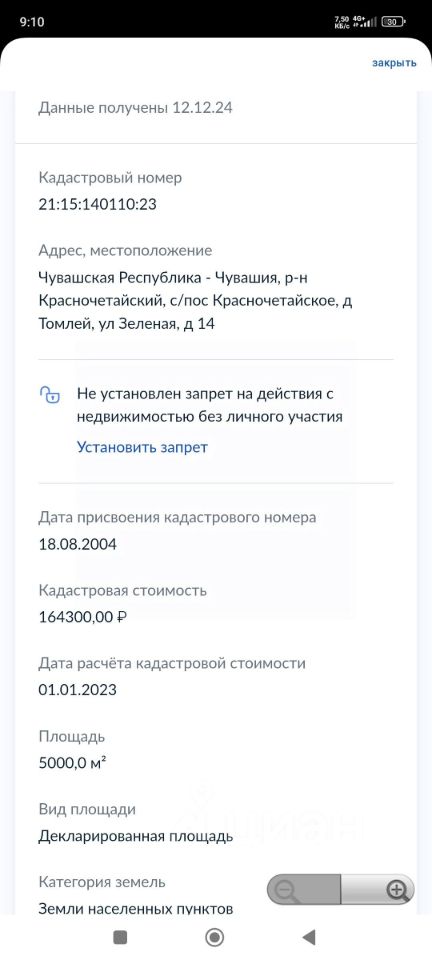Viewport: 432px width, 960px height.
Task: Tap the cadastral value 164300,00 ₽
Action: point(83,617)
